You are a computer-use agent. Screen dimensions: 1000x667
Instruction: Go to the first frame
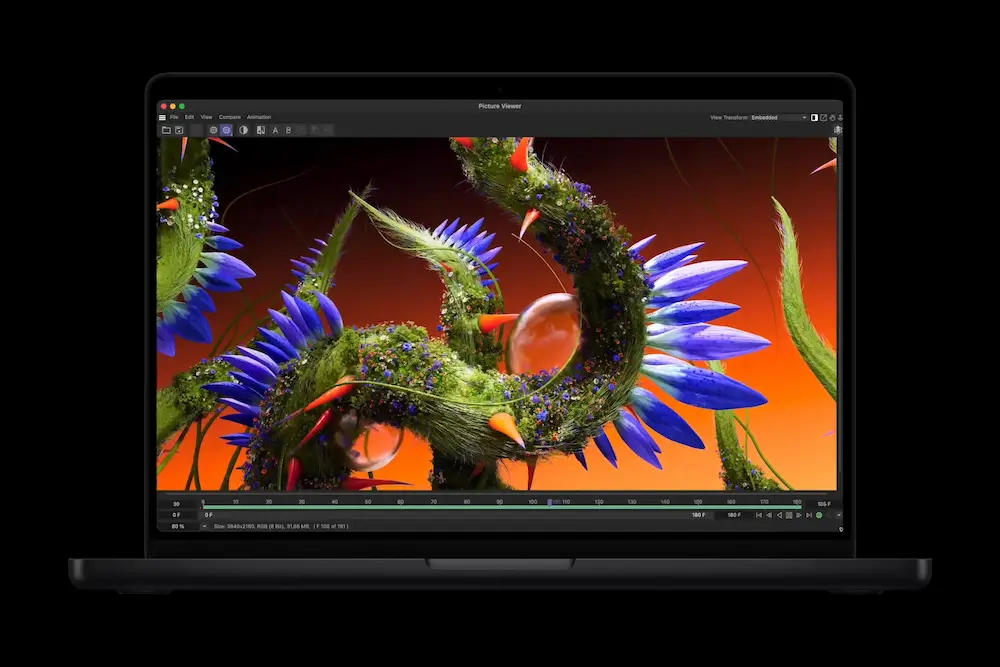click(759, 515)
